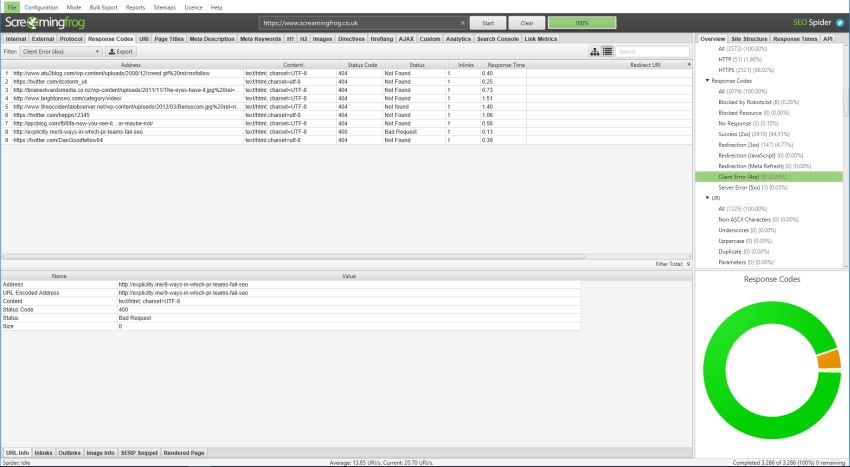Collapse the Response Codes tree section
The height and width of the screenshot is (467, 850).
707,81
